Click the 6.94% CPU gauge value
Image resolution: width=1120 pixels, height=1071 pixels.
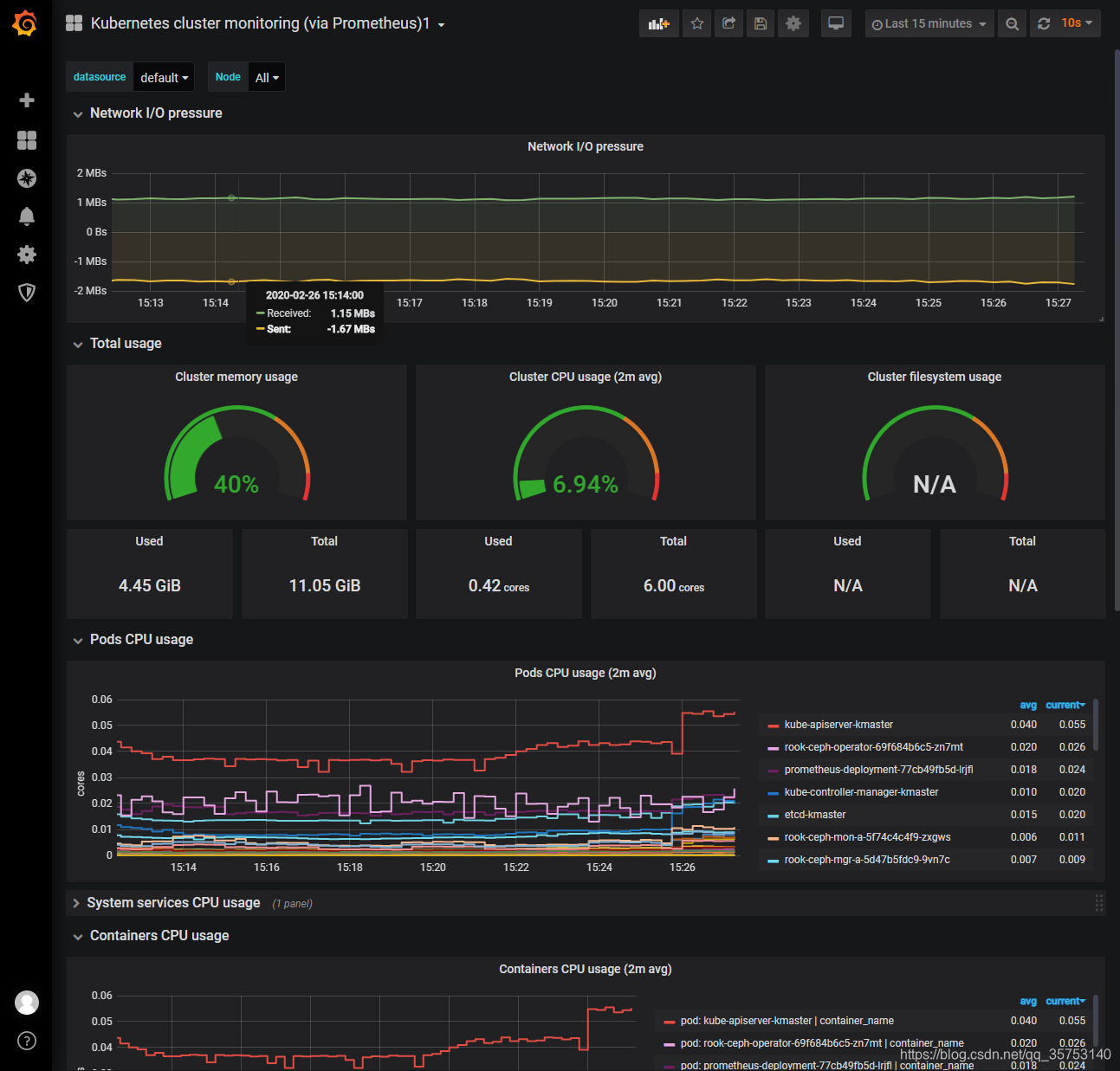[x=586, y=484]
